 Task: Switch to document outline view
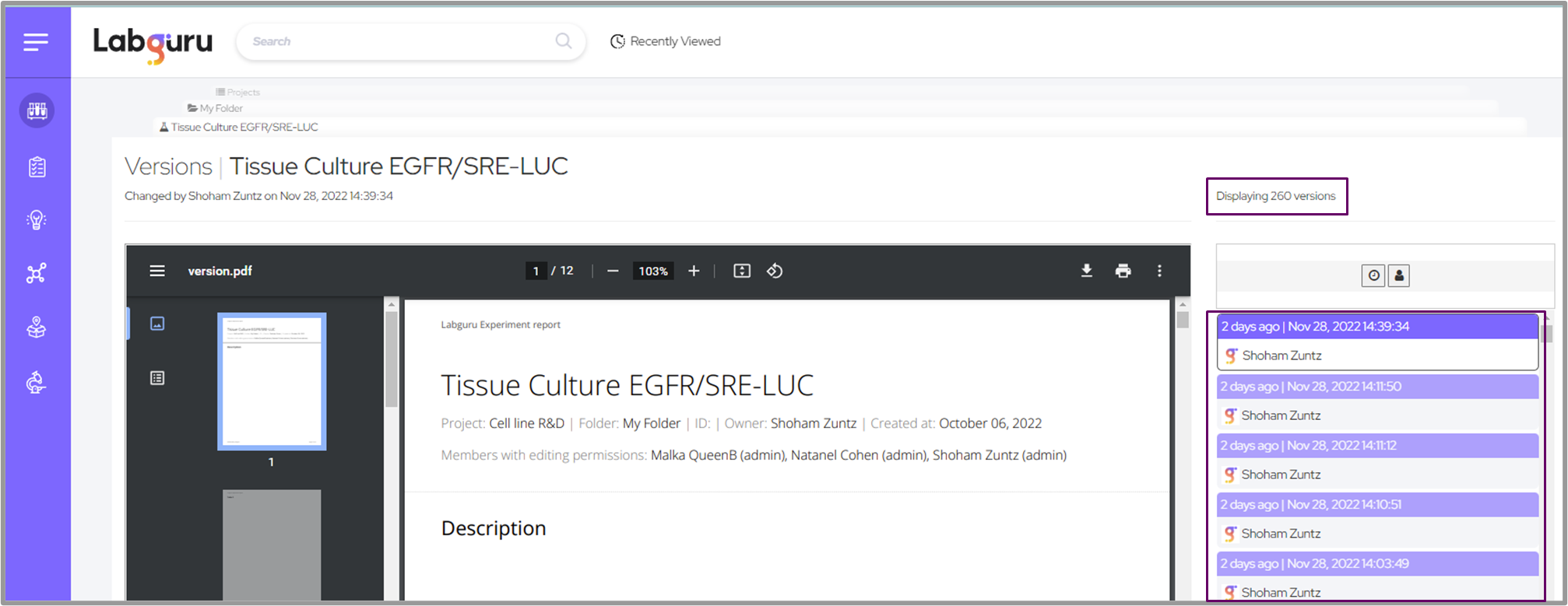[x=157, y=378]
